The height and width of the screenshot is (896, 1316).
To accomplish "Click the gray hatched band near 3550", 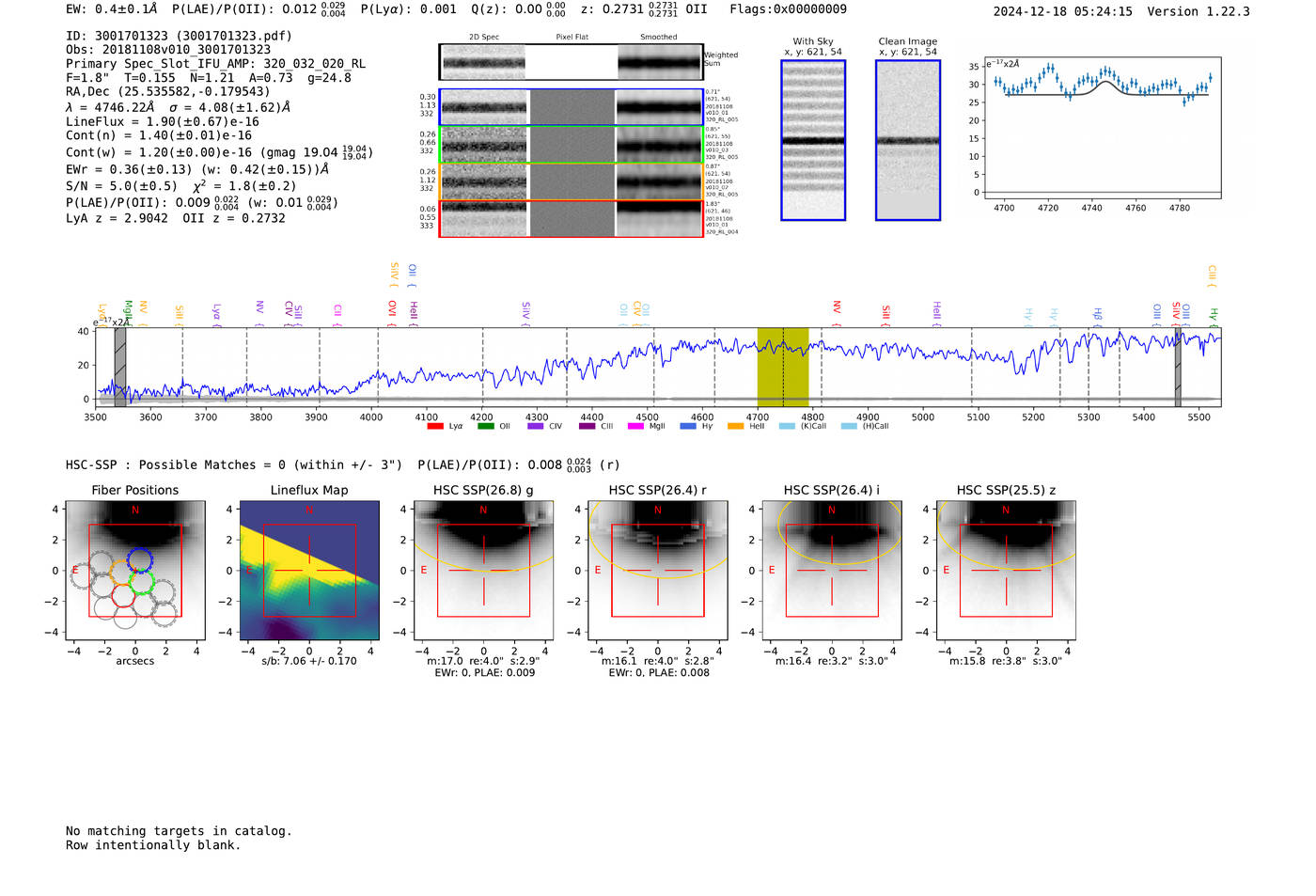I will pyautogui.click(x=120, y=368).
